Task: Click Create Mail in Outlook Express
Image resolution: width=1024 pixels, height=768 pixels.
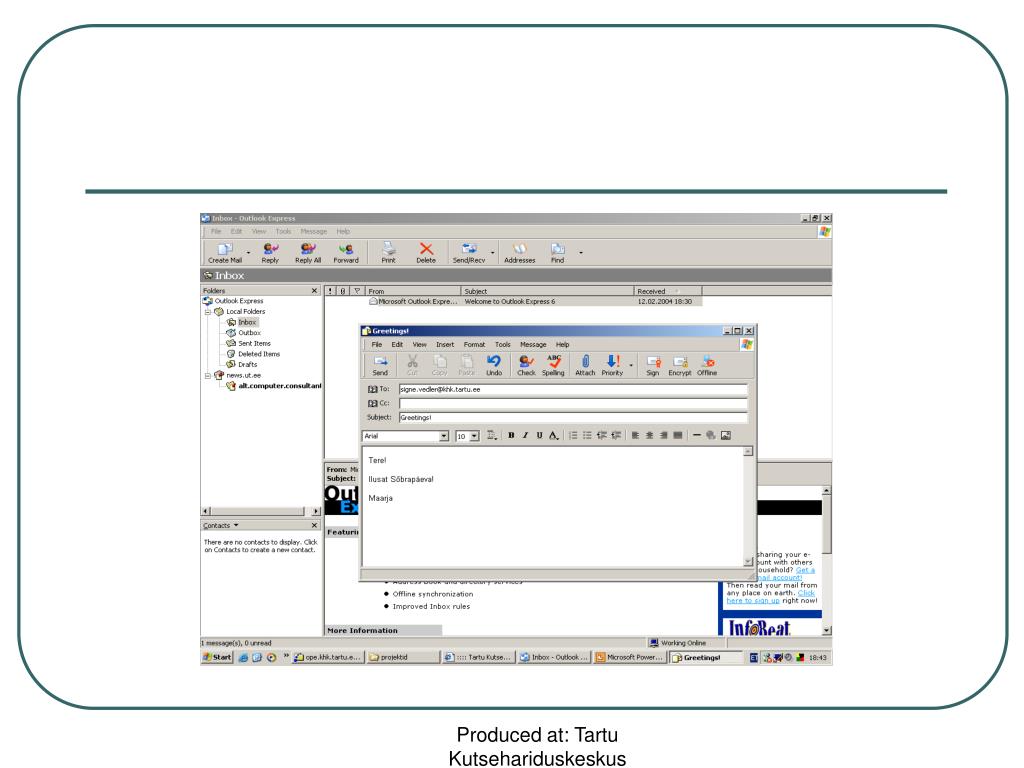Action: [225, 253]
